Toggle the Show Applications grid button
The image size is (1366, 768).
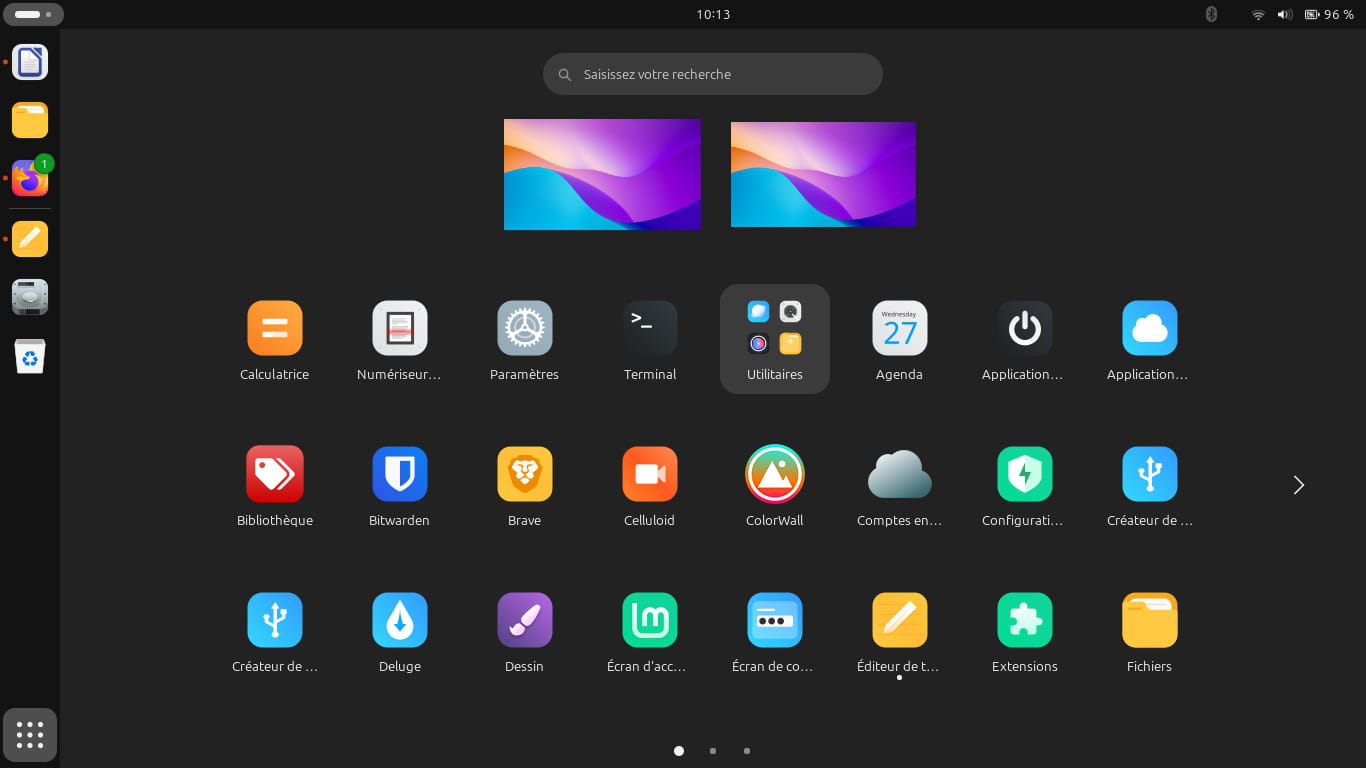coord(30,735)
